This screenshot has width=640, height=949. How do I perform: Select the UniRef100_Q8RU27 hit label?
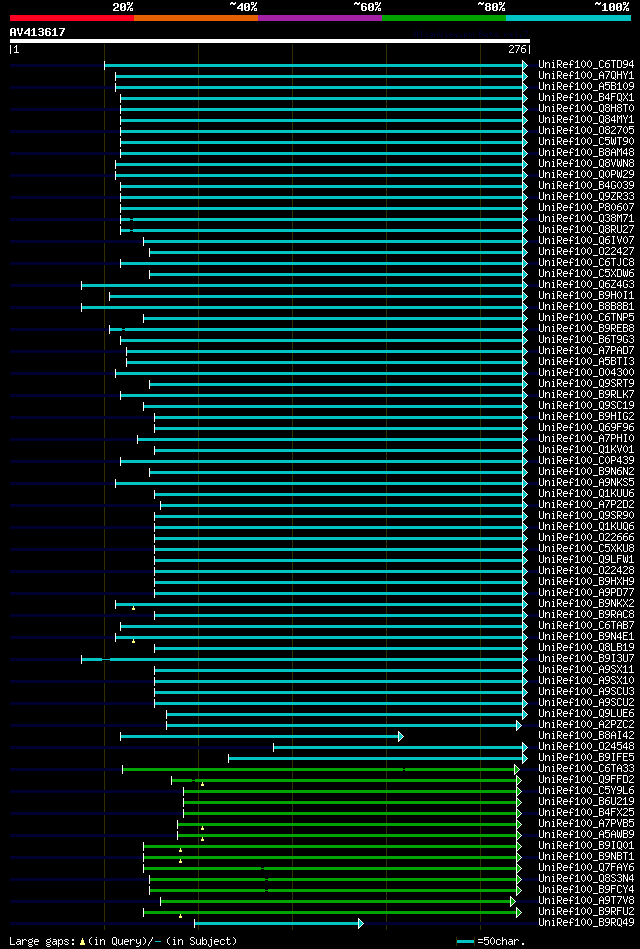coord(586,229)
